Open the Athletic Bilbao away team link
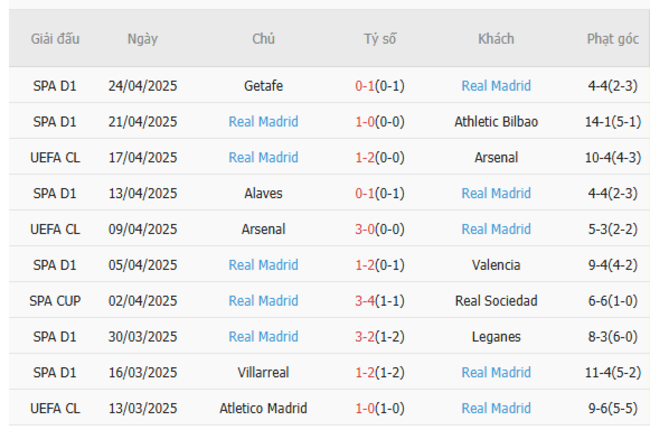Screen dimensions: 650x430 (496, 122)
